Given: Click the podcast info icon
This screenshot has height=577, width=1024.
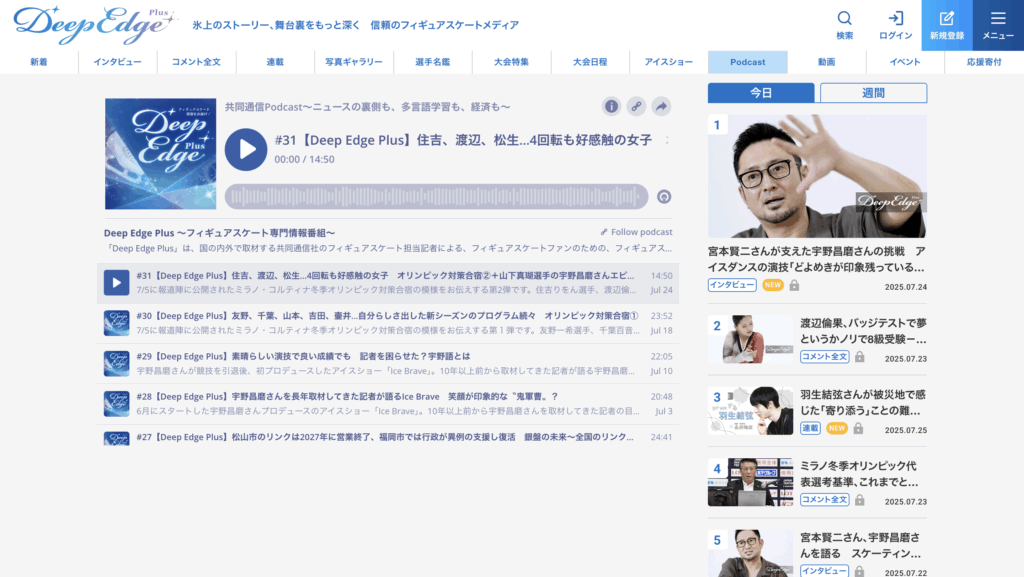Looking at the screenshot, I should click(611, 106).
